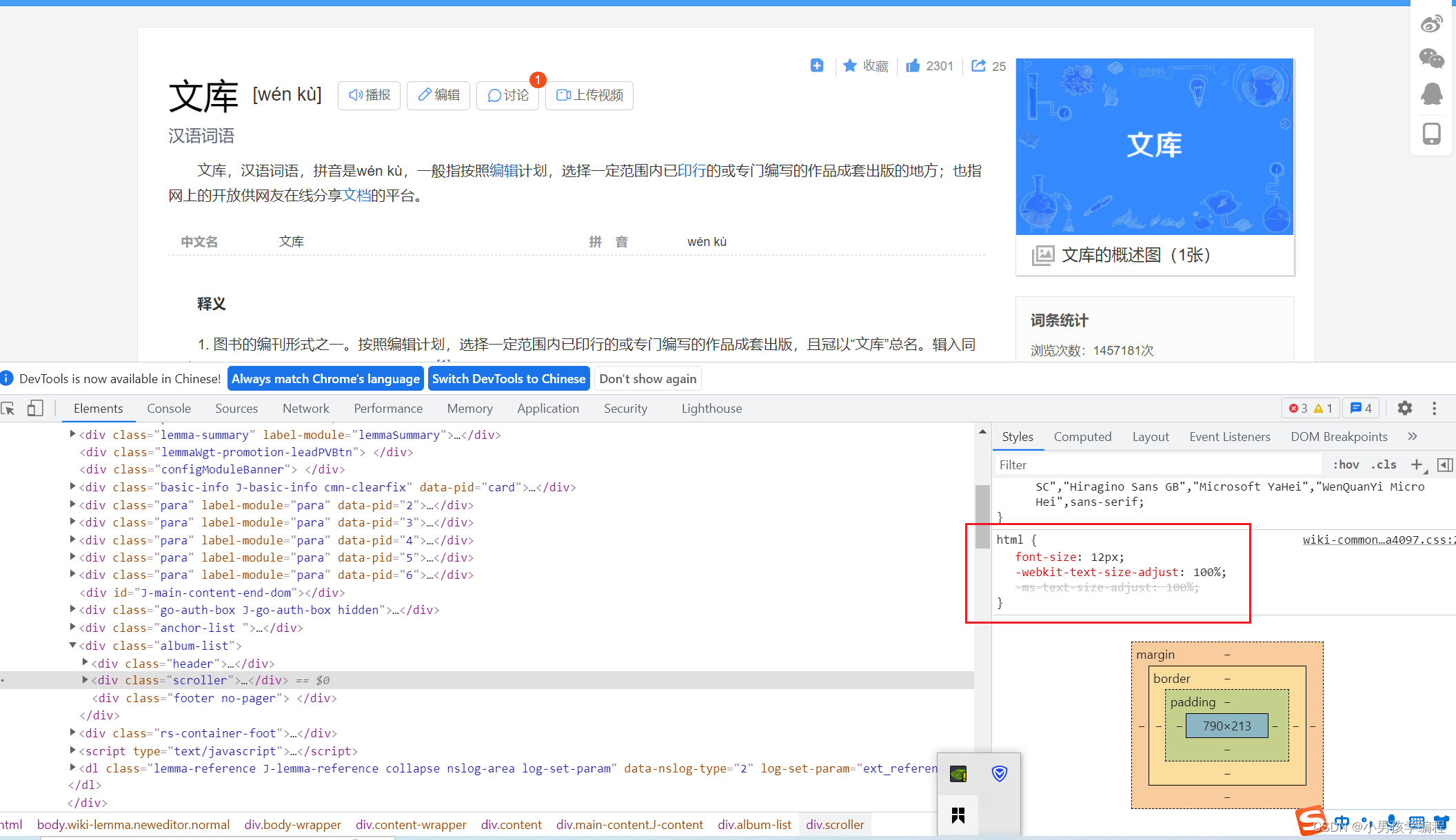Toggle the computed styles sidebar icon

coord(1445,465)
